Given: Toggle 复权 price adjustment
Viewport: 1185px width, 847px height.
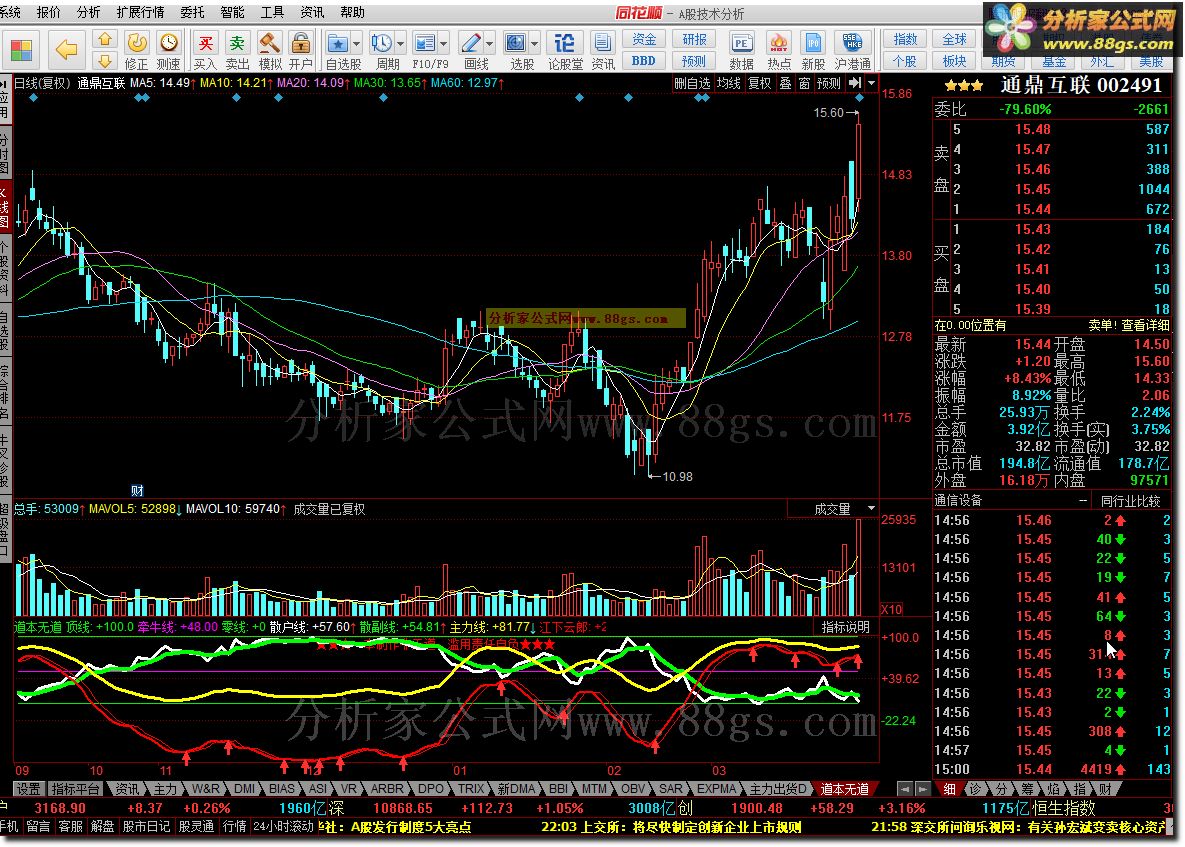Looking at the screenshot, I should point(760,83).
